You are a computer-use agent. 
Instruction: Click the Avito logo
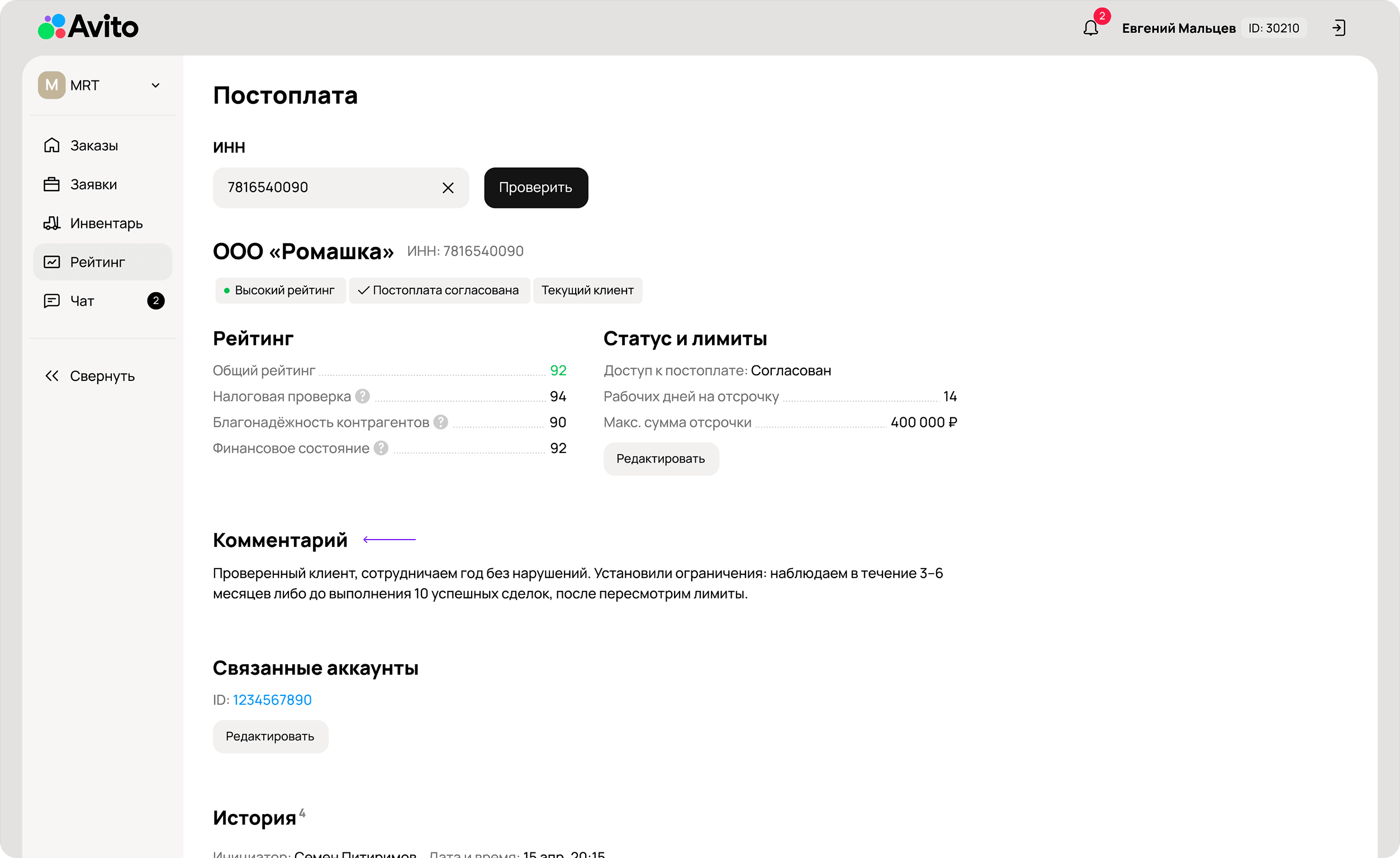pos(88,27)
